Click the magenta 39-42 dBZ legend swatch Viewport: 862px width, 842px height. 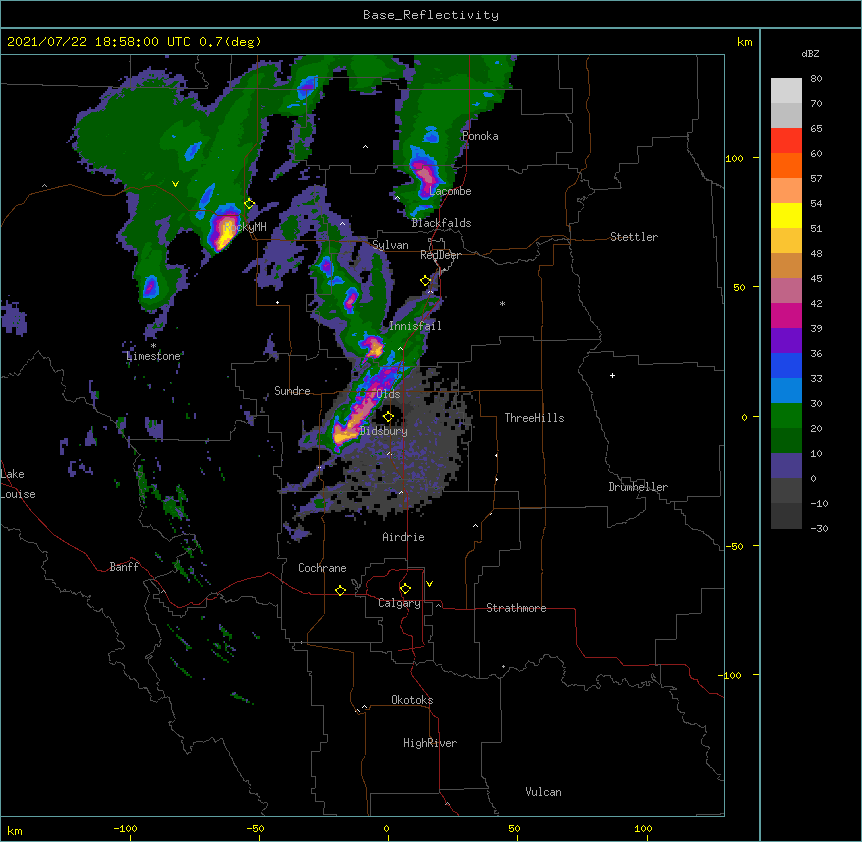click(786, 315)
